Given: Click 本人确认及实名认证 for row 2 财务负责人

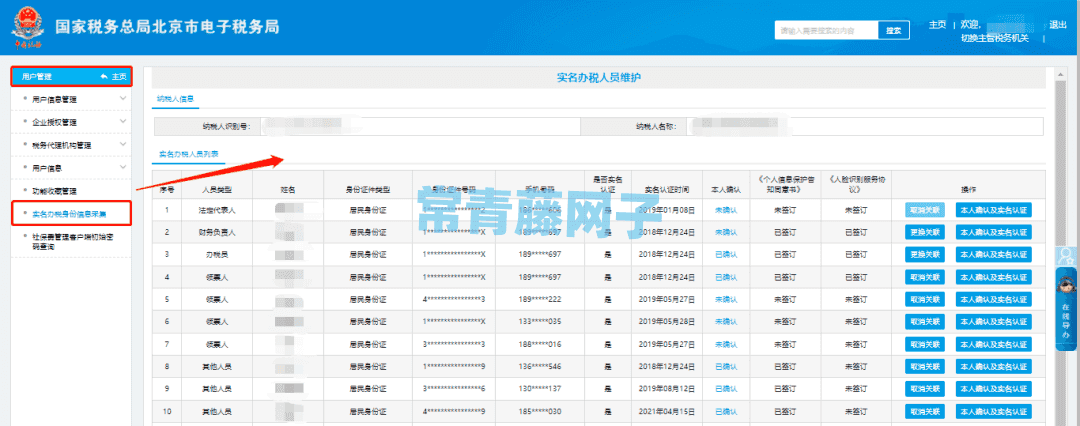Looking at the screenshot, I should [993, 232].
